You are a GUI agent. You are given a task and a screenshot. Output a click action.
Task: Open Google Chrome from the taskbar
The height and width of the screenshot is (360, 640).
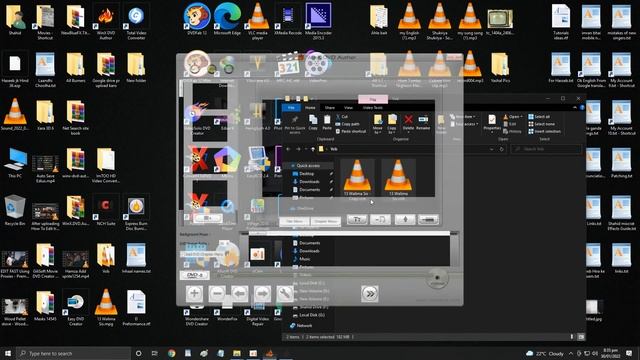(x=171, y=353)
